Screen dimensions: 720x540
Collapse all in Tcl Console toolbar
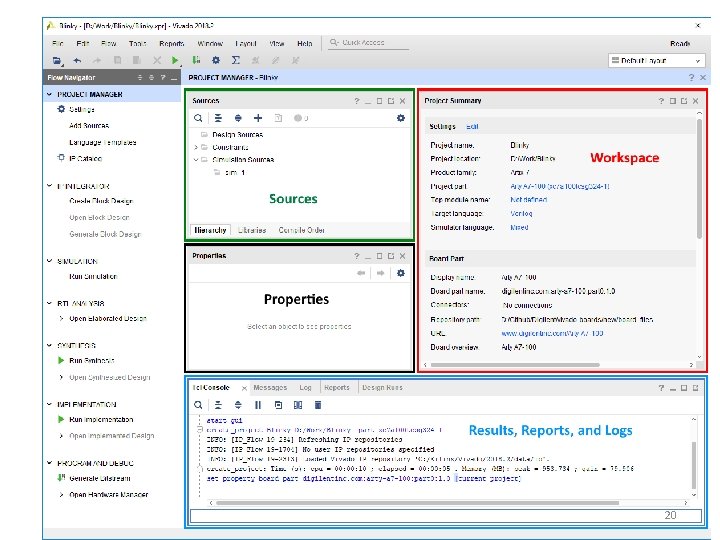218,405
